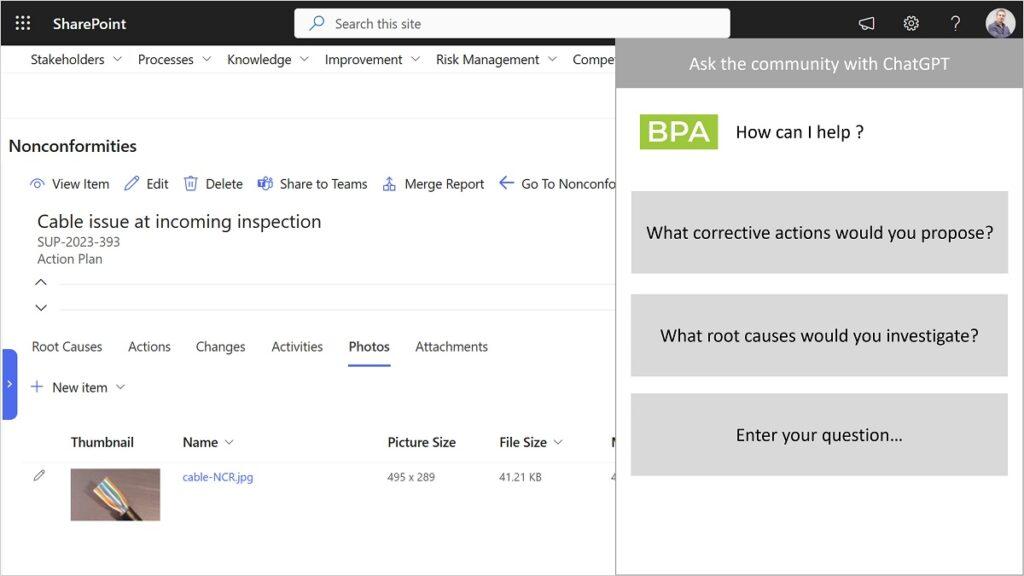Open the SharePoint app launcher grid
The width and height of the screenshot is (1024, 576).
point(23,24)
